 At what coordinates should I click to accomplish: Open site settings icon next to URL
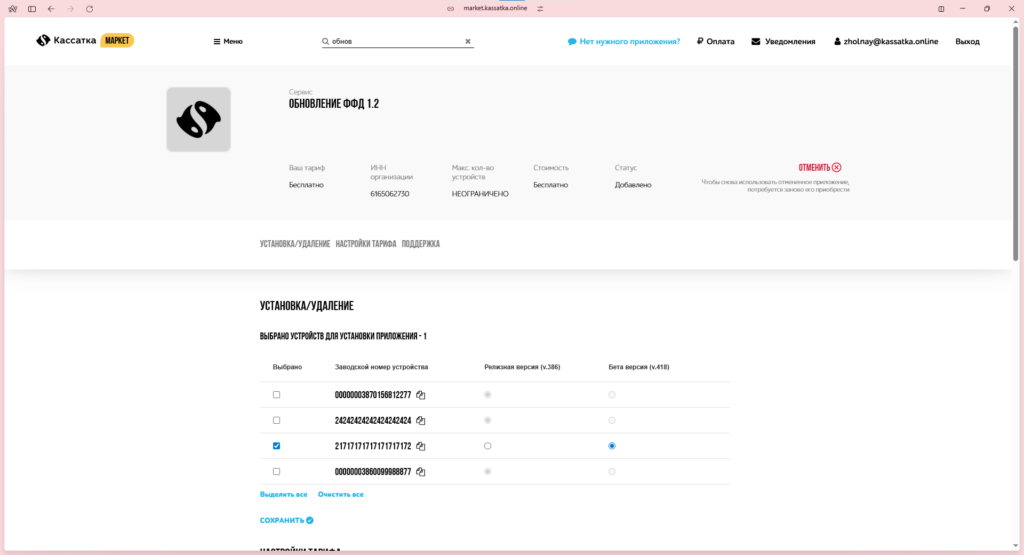tap(540, 8)
